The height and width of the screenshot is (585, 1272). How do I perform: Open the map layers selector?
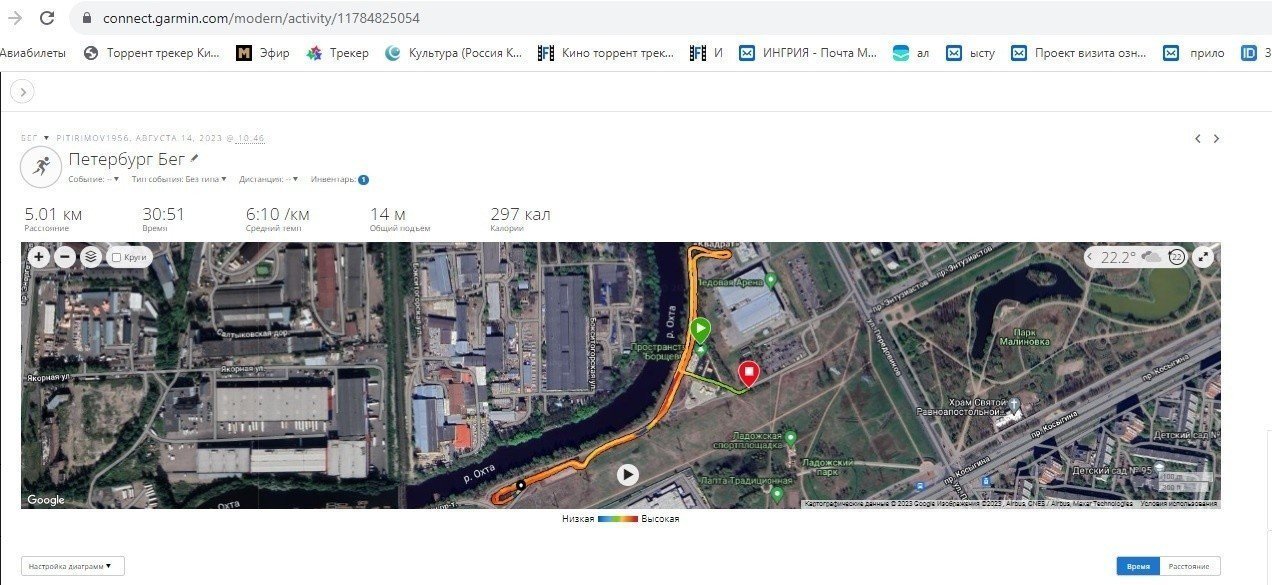click(91, 257)
